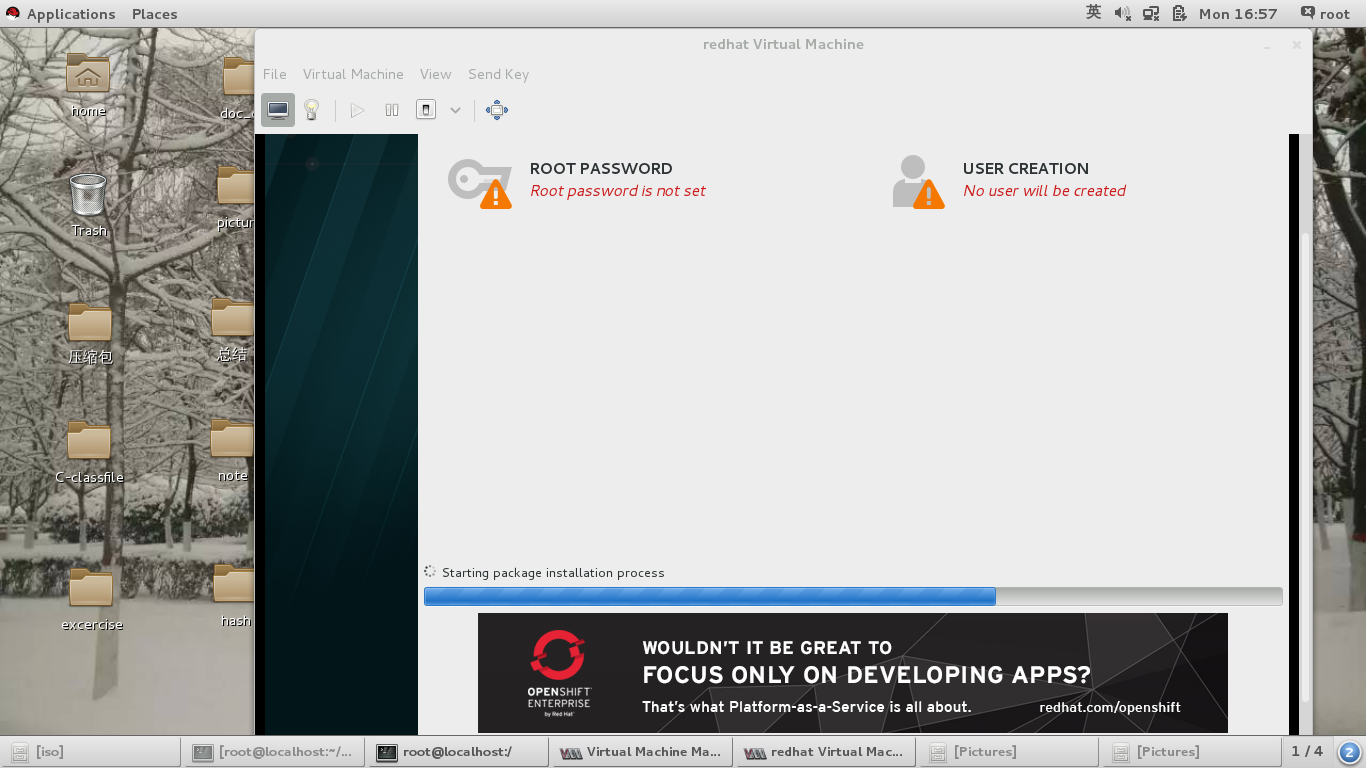Switch to redhat Virtual Machine taskbar item
1366x768 pixels.
pos(825,752)
